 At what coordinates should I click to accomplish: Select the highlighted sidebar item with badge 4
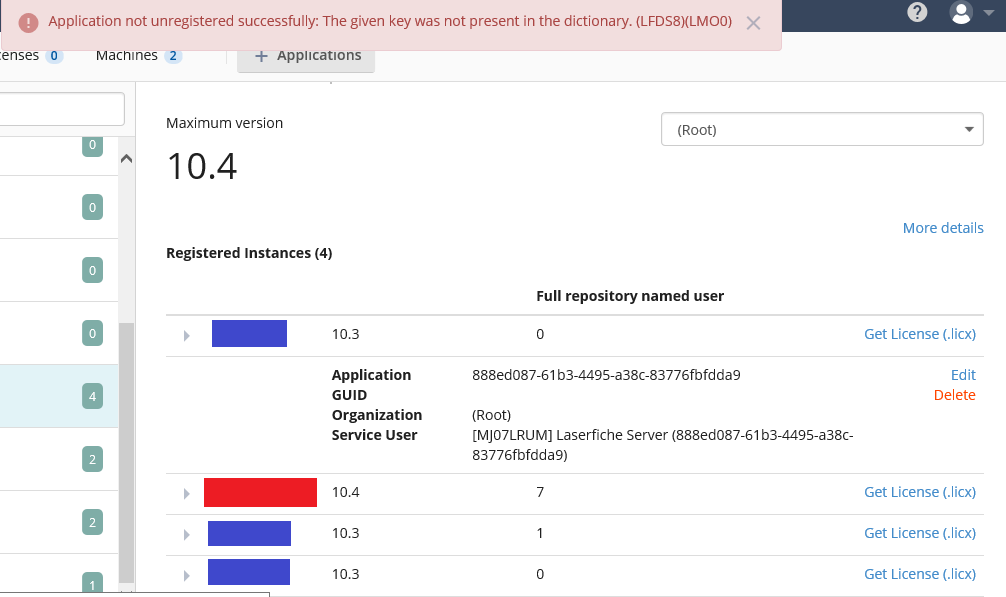click(59, 396)
